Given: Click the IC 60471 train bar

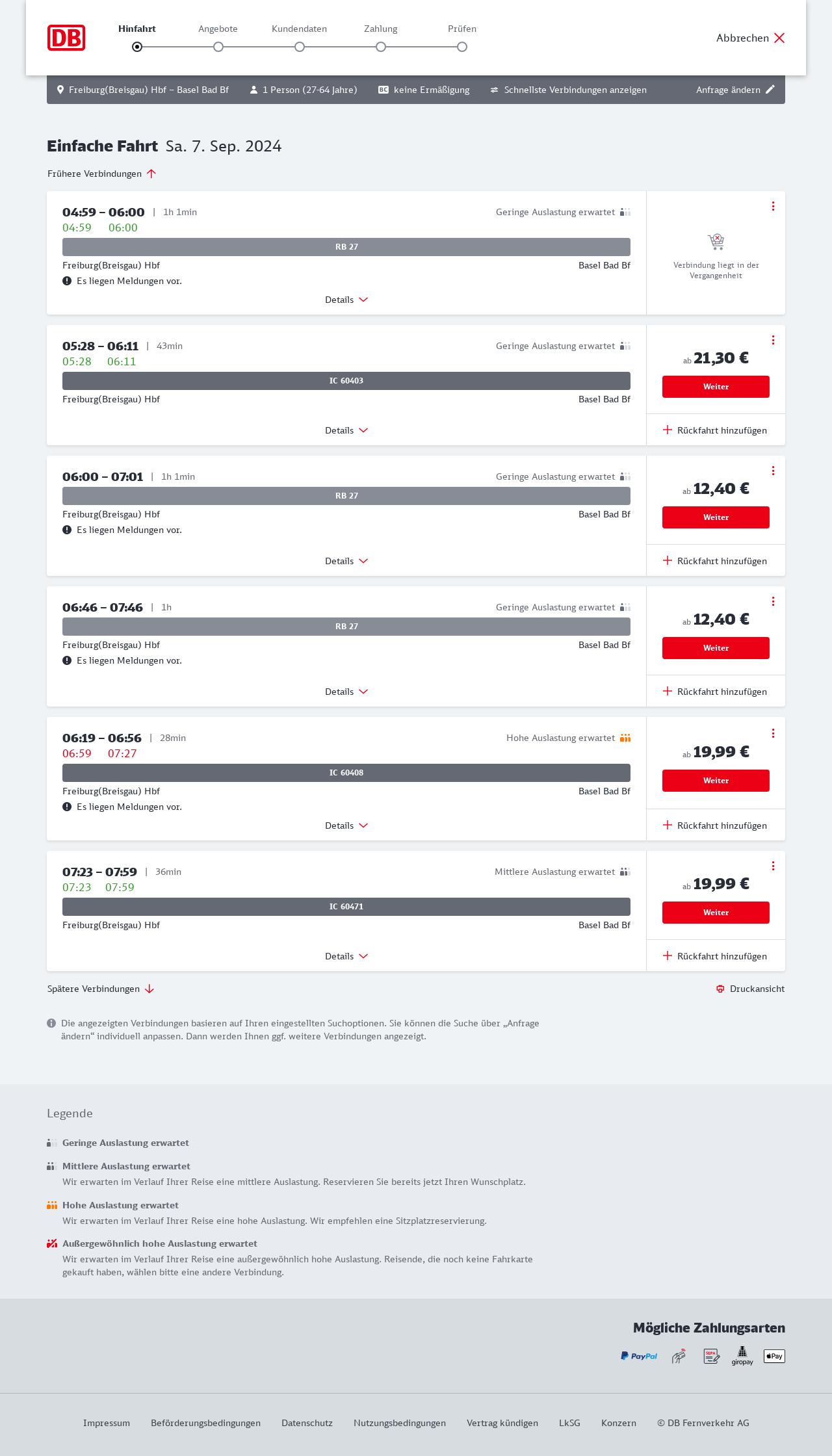Looking at the screenshot, I should tap(346, 907).
